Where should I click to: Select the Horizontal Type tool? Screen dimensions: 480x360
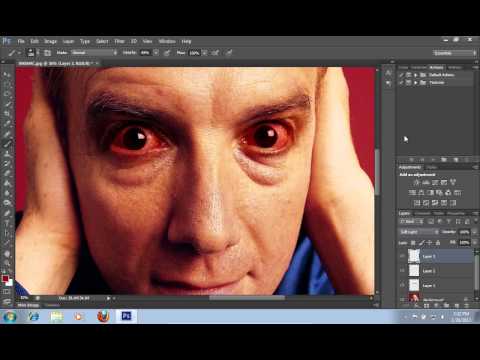click(7, 223)
